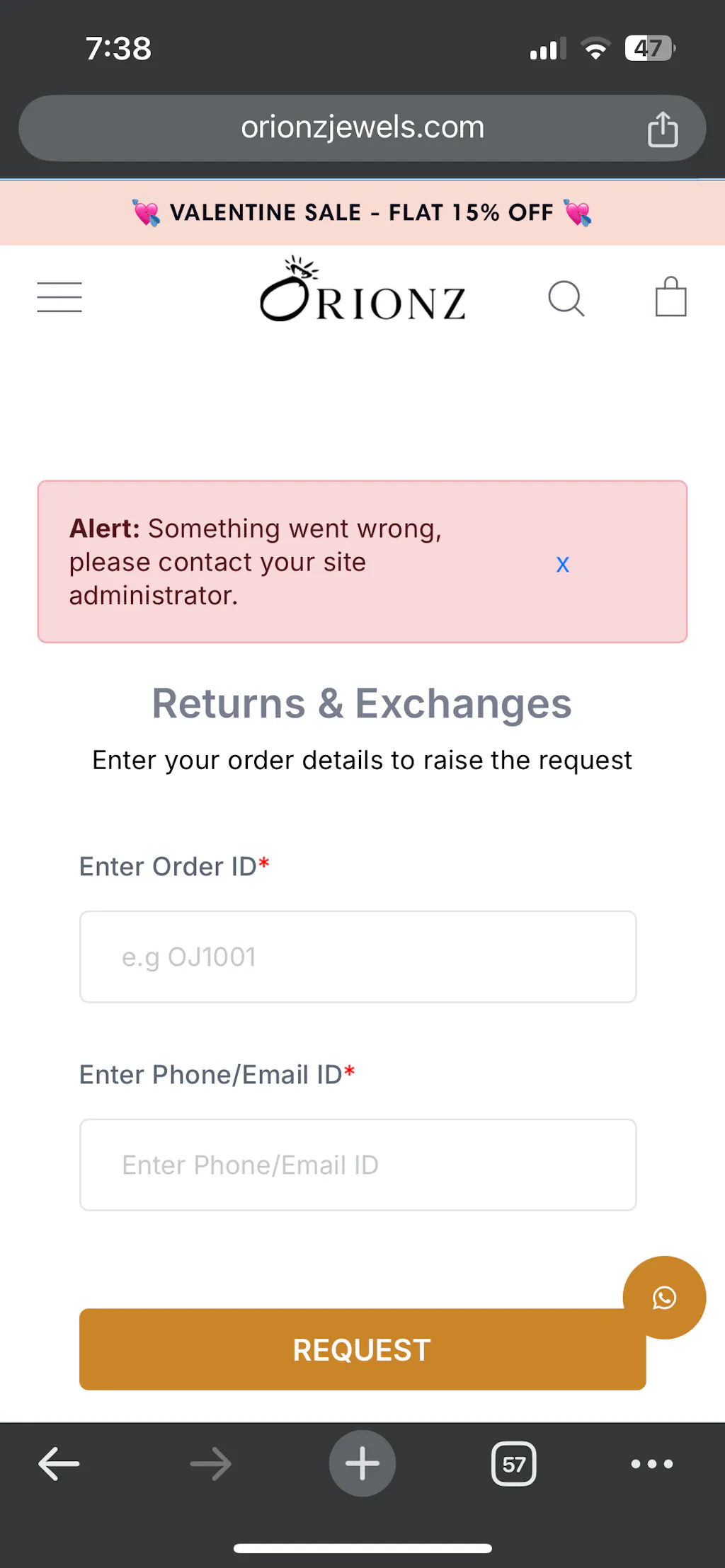
Task: Click the REQUEST button
Action: point(362,1349)
